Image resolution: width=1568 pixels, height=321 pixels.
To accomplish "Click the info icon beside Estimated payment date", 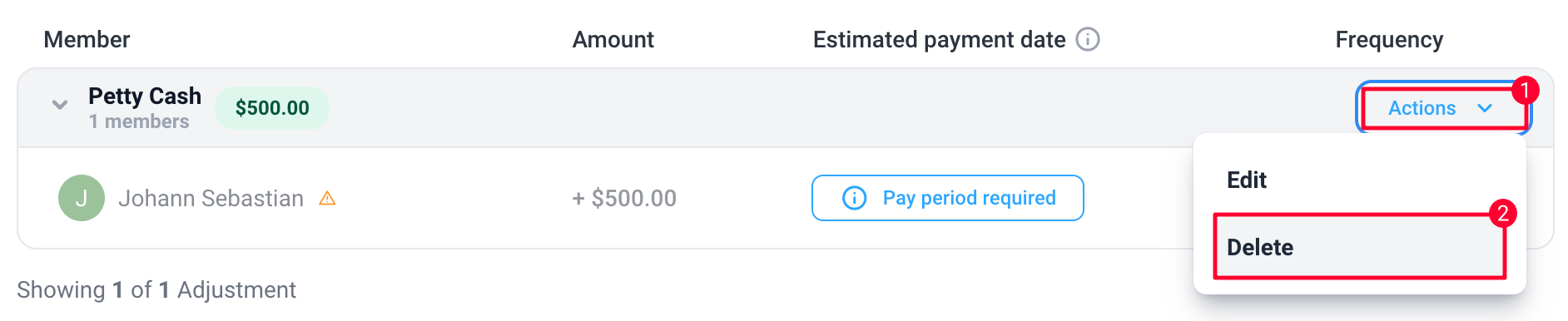I will 1088,39.
